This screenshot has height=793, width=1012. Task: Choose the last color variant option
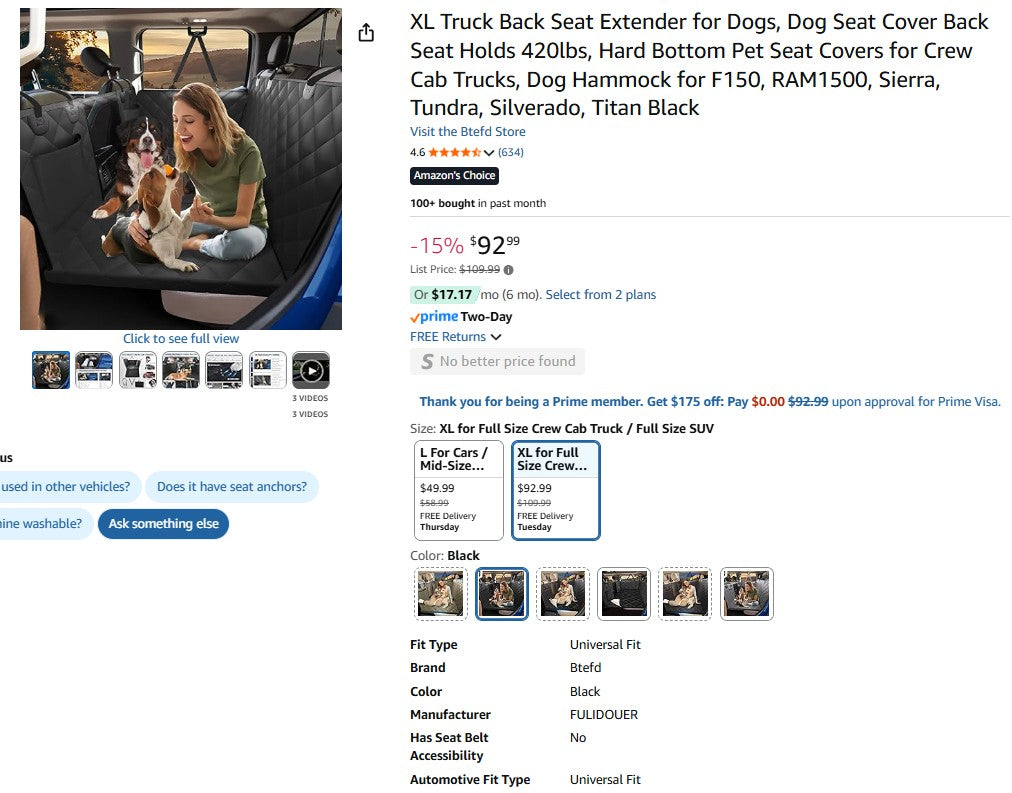[746, 593]
